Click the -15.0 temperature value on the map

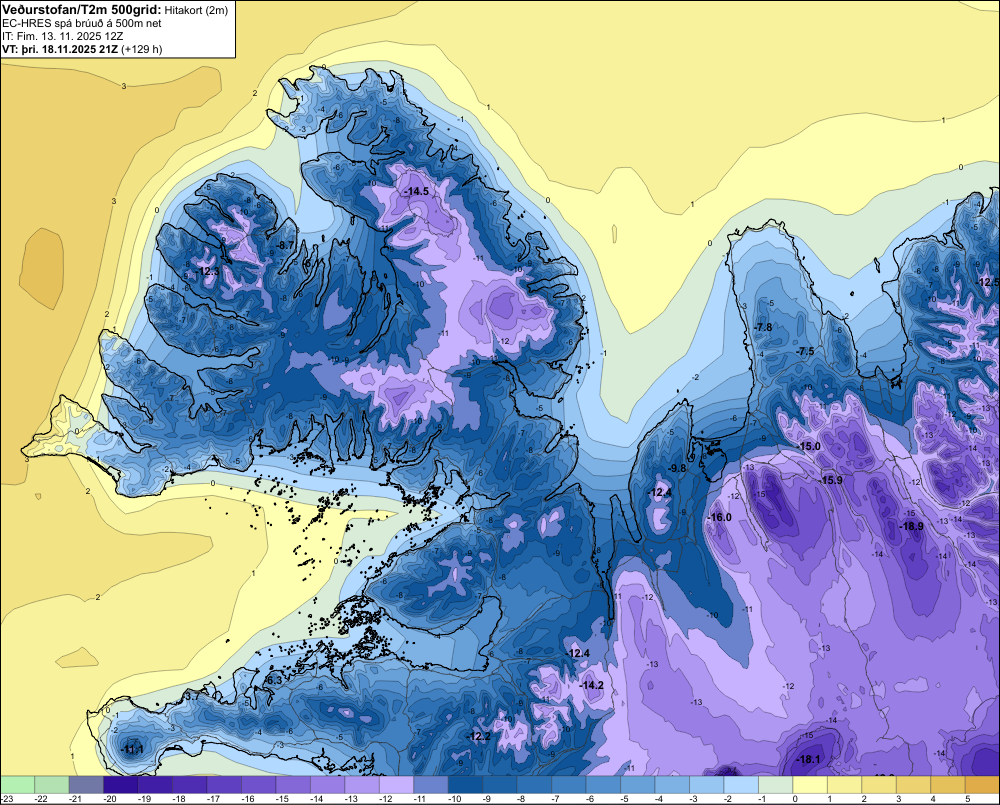[809, 447]
